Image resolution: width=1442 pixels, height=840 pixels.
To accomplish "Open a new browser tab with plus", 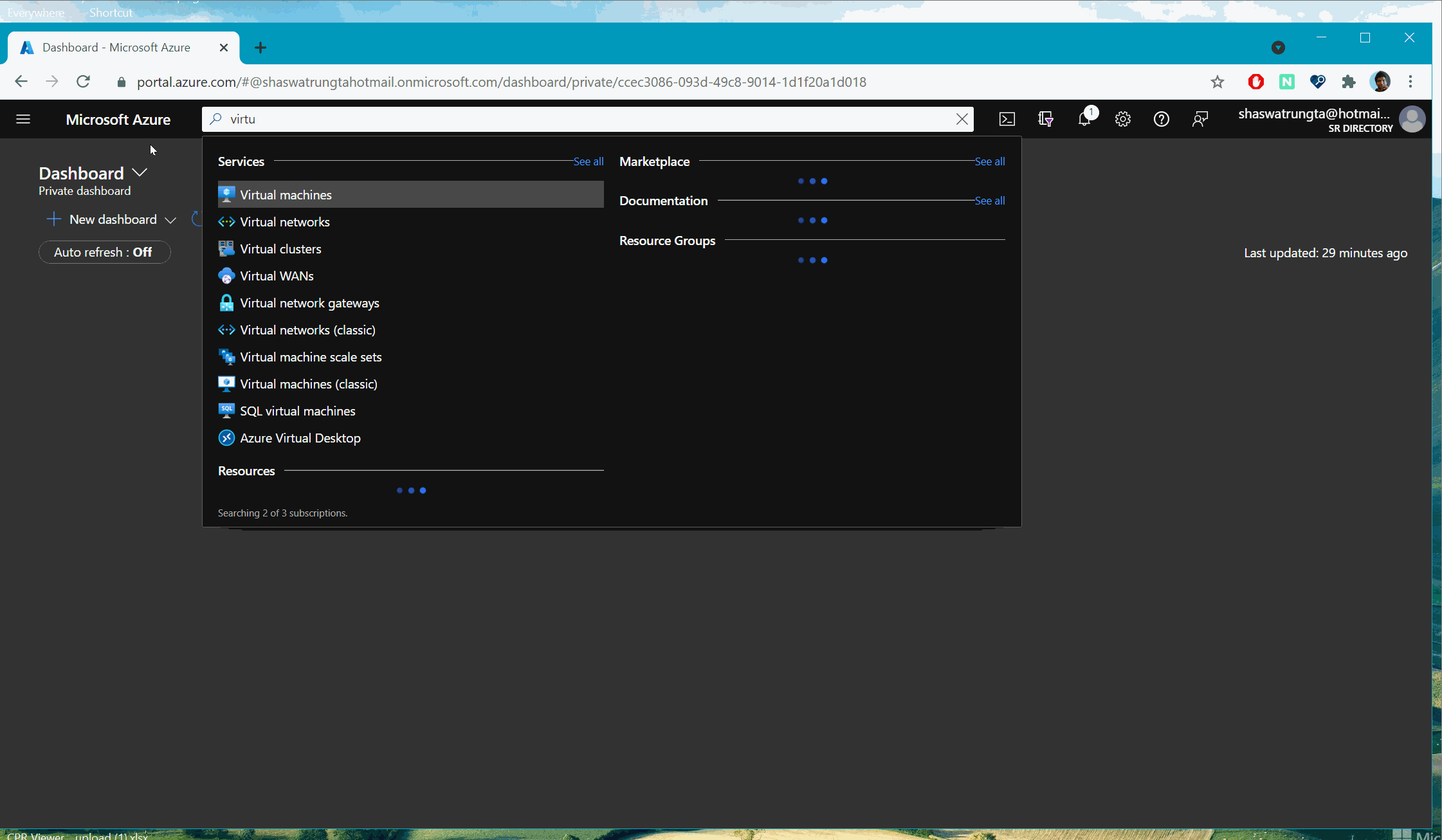I will (260, 48).
